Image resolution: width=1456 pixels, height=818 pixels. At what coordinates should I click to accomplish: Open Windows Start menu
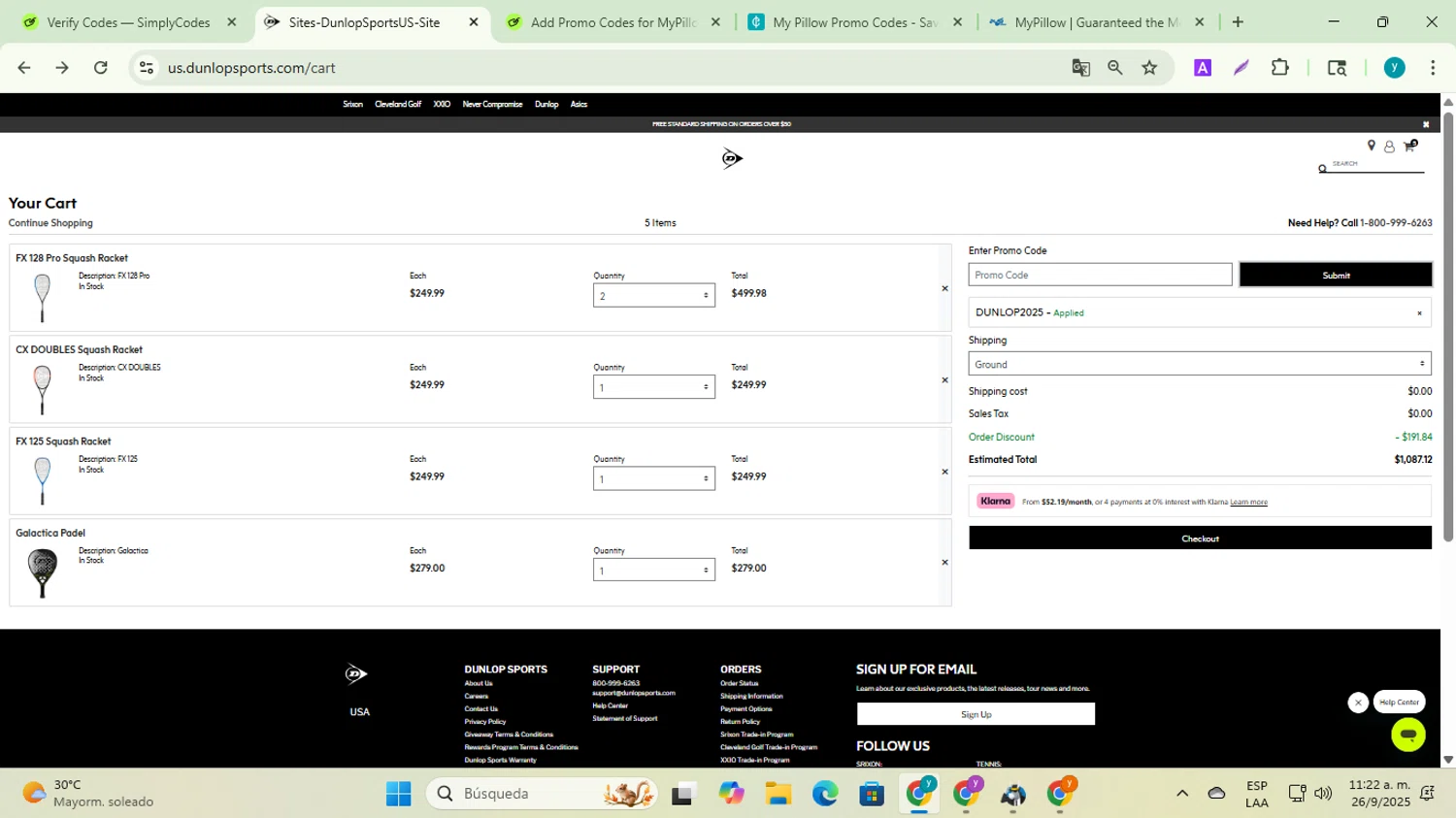tap(398, 794)
